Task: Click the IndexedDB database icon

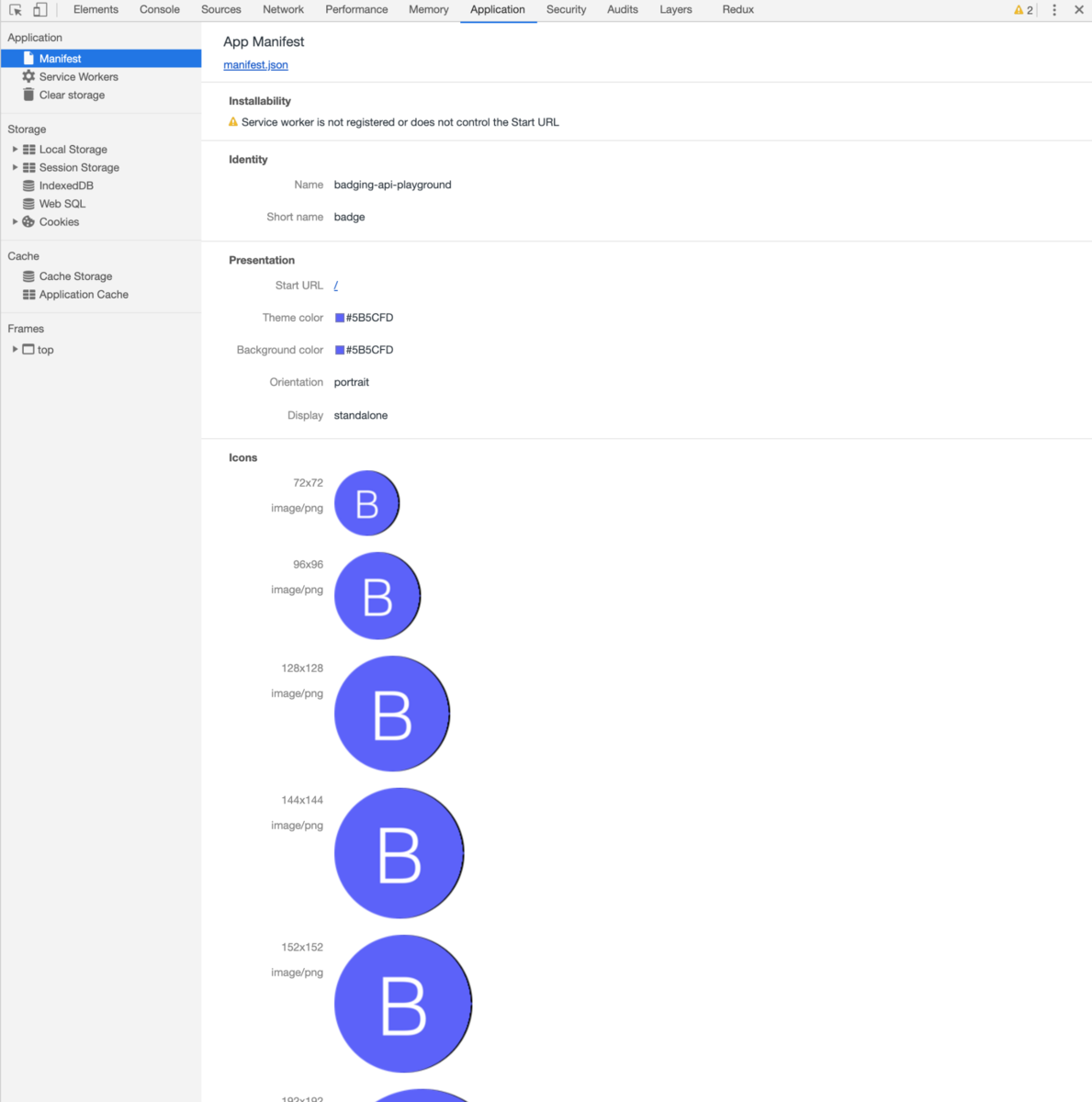Action: coord(28,186)
